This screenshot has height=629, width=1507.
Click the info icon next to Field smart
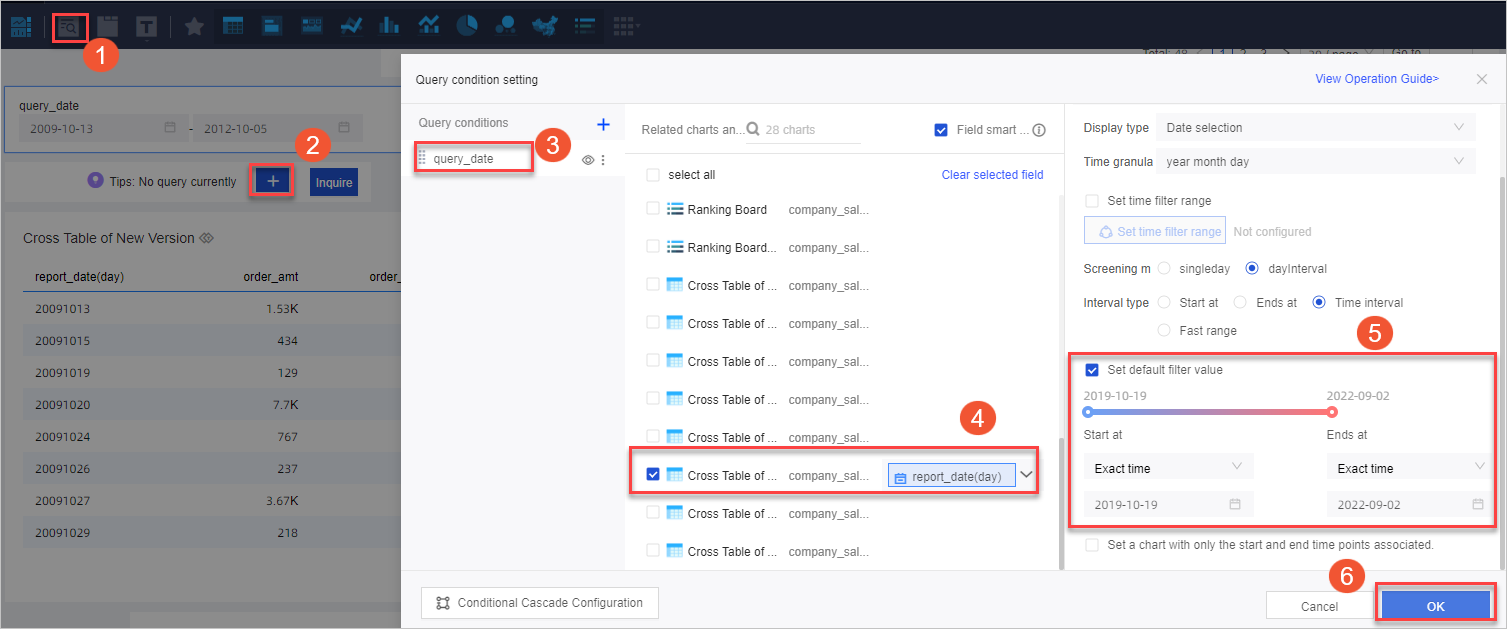click(1039, 130)
